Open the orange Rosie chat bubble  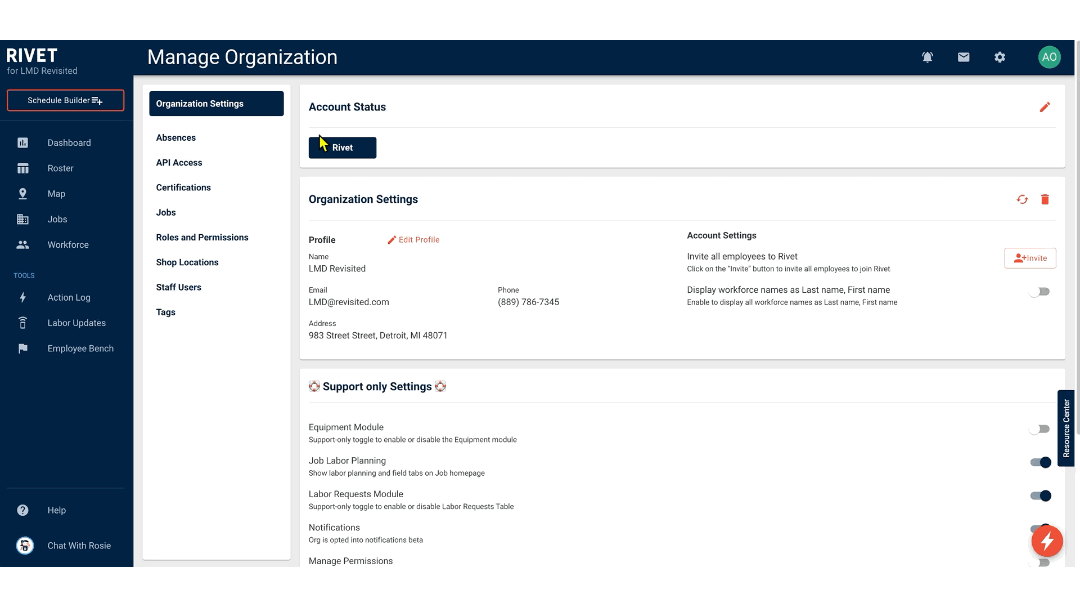pos(1047,541)
